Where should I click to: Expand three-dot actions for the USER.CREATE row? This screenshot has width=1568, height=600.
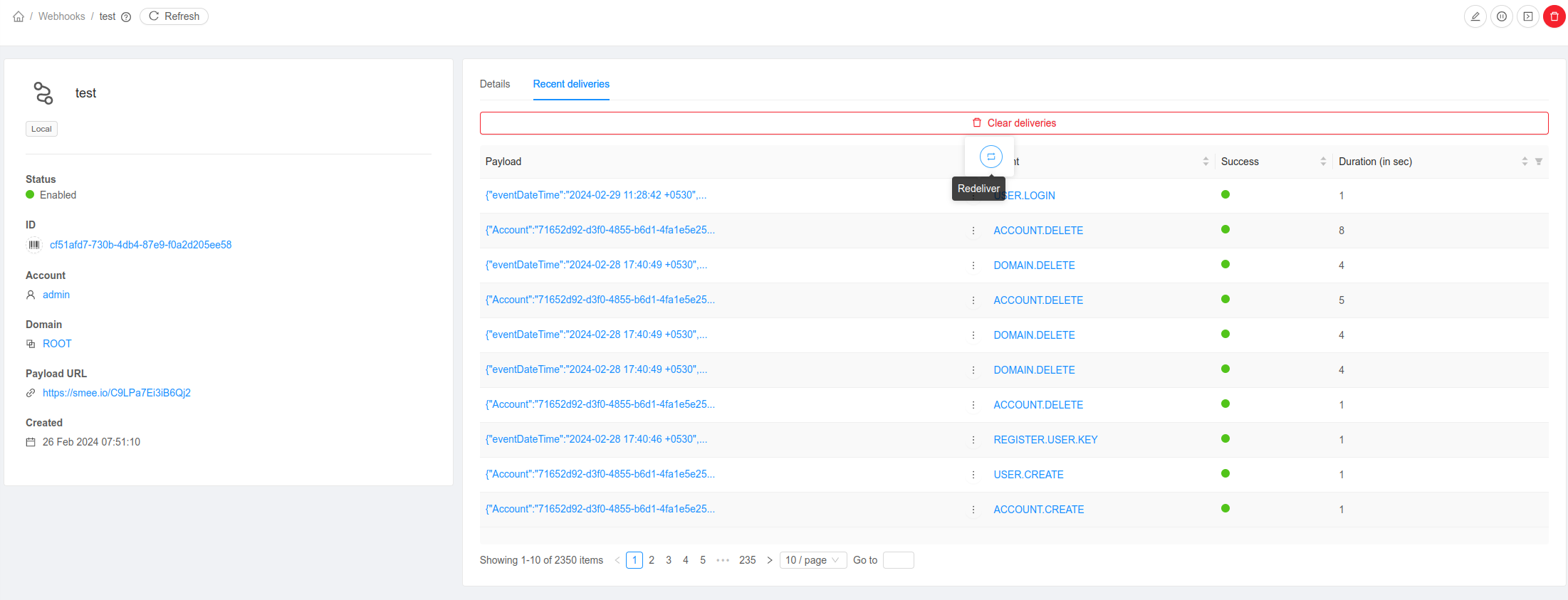(973, 475)
